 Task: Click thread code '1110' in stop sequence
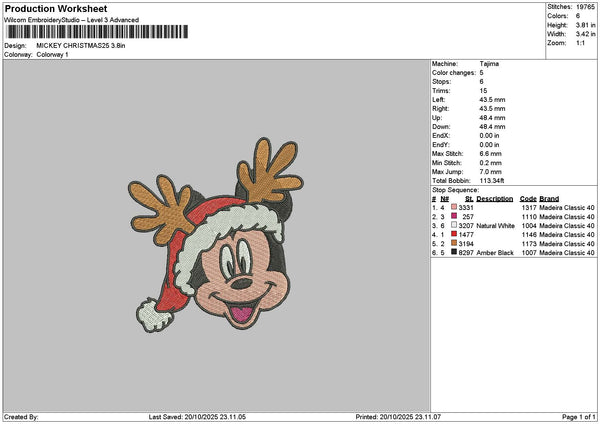pos(529,217)
